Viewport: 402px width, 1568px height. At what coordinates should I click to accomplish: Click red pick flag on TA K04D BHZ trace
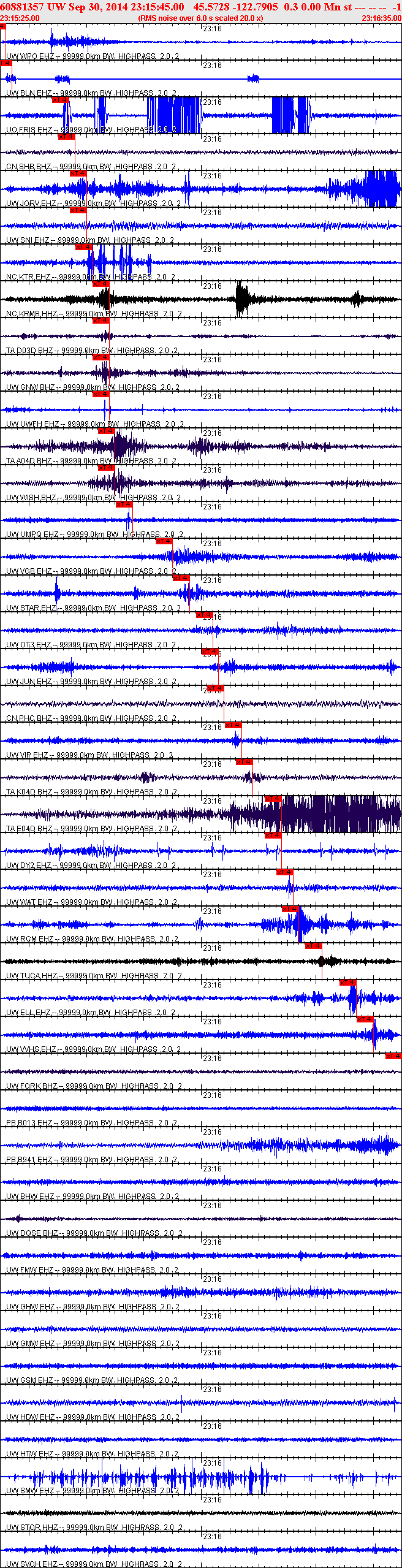244,762
